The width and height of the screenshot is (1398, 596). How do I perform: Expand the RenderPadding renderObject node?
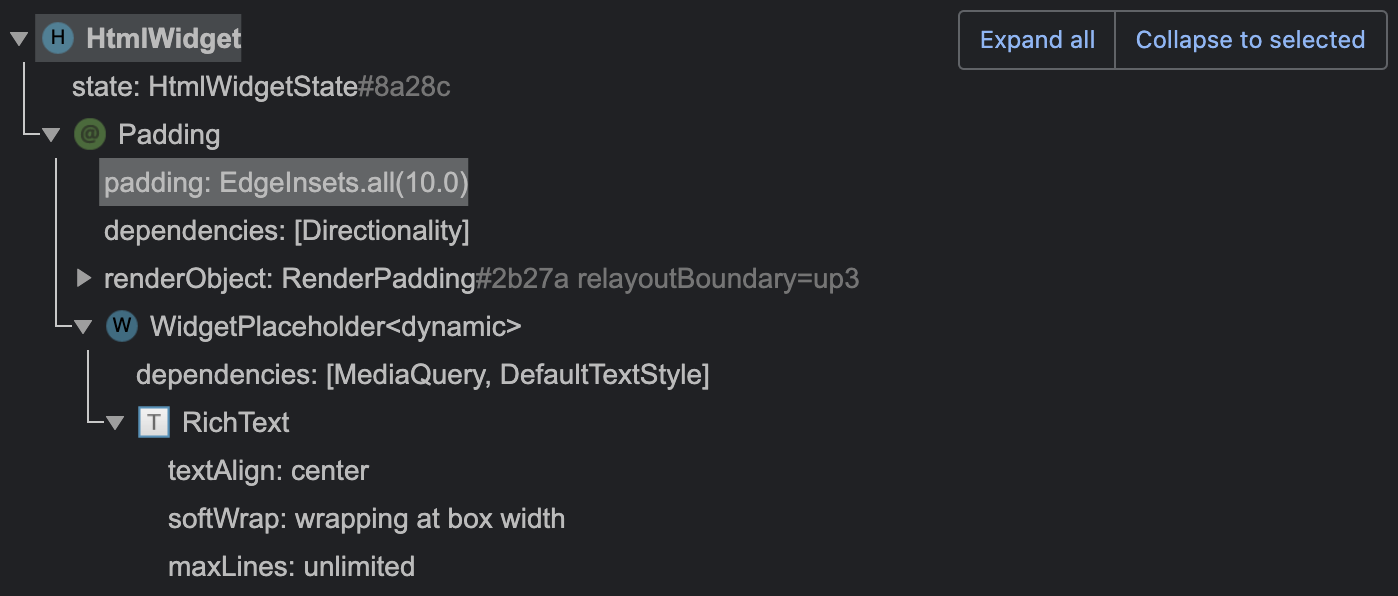(82, 278)
